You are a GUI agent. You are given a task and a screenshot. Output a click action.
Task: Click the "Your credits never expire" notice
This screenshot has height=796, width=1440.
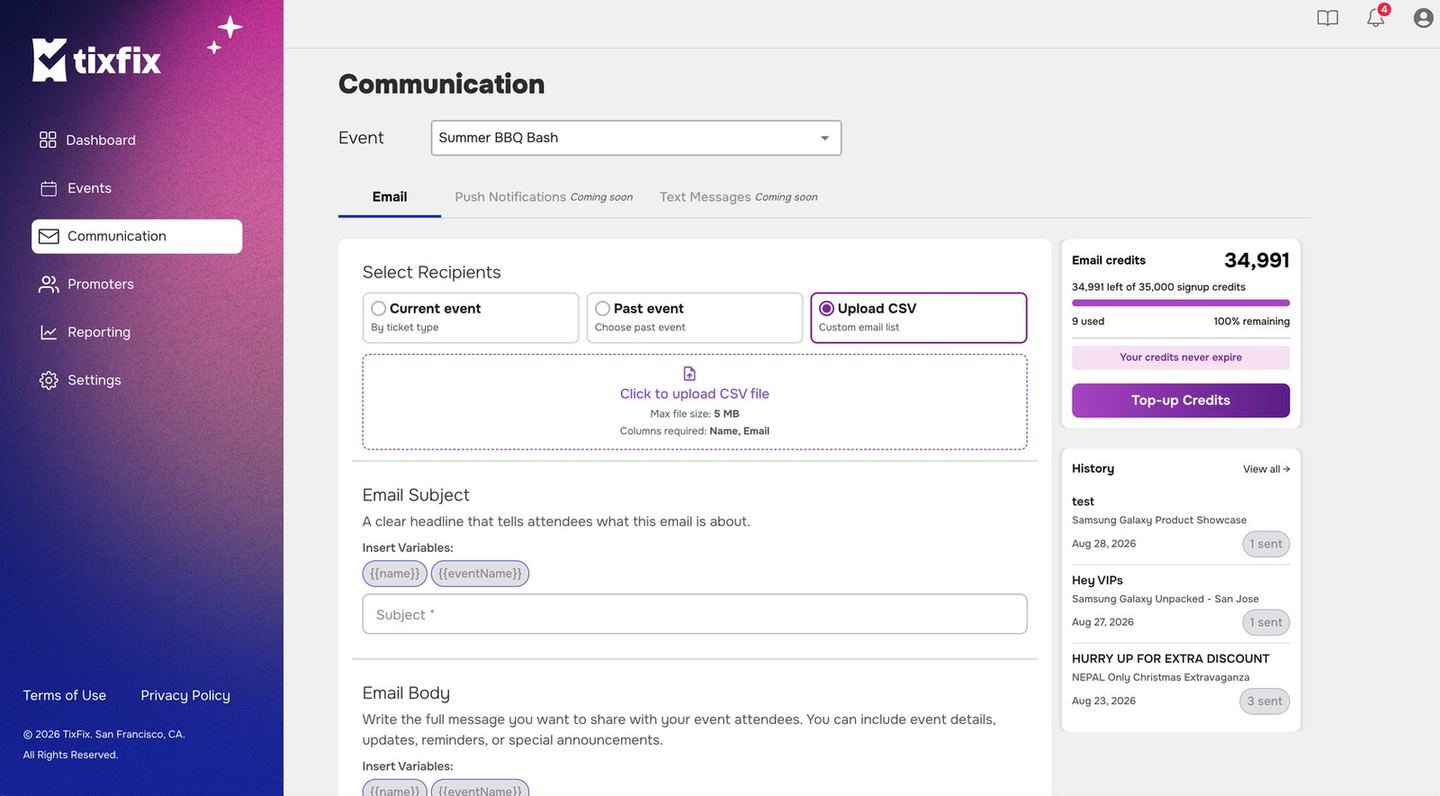coord(1181,357)
